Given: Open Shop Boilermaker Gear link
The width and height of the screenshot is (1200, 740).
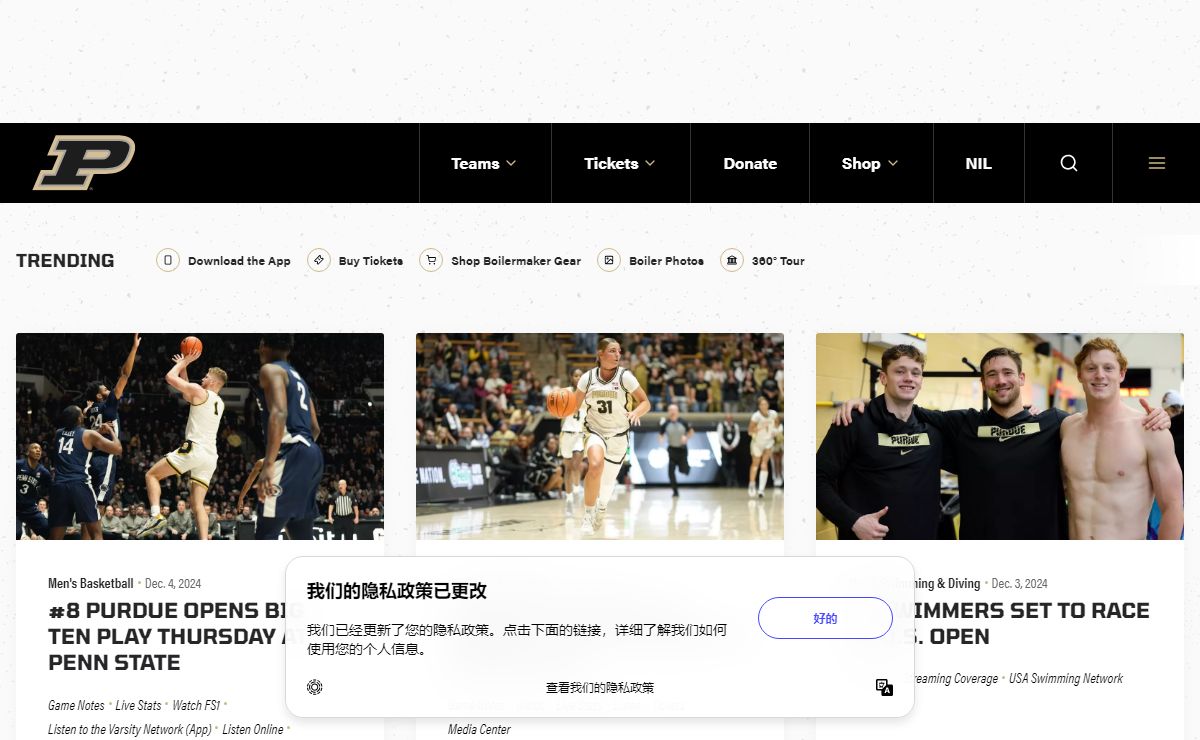Looking at the screenshot, I should pyautogui.click(x=516, y=261).
